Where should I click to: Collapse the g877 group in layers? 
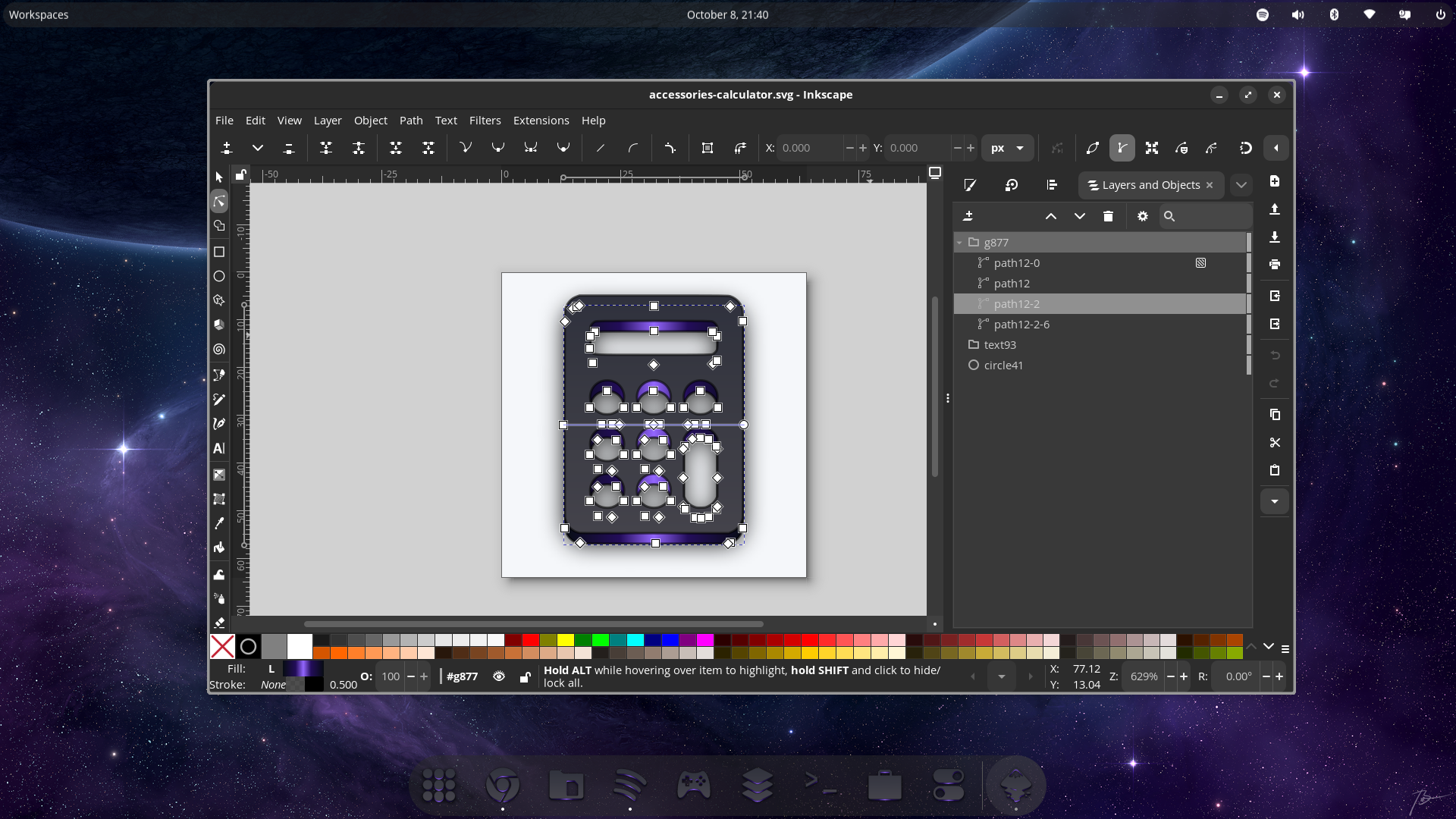[960, 243]
